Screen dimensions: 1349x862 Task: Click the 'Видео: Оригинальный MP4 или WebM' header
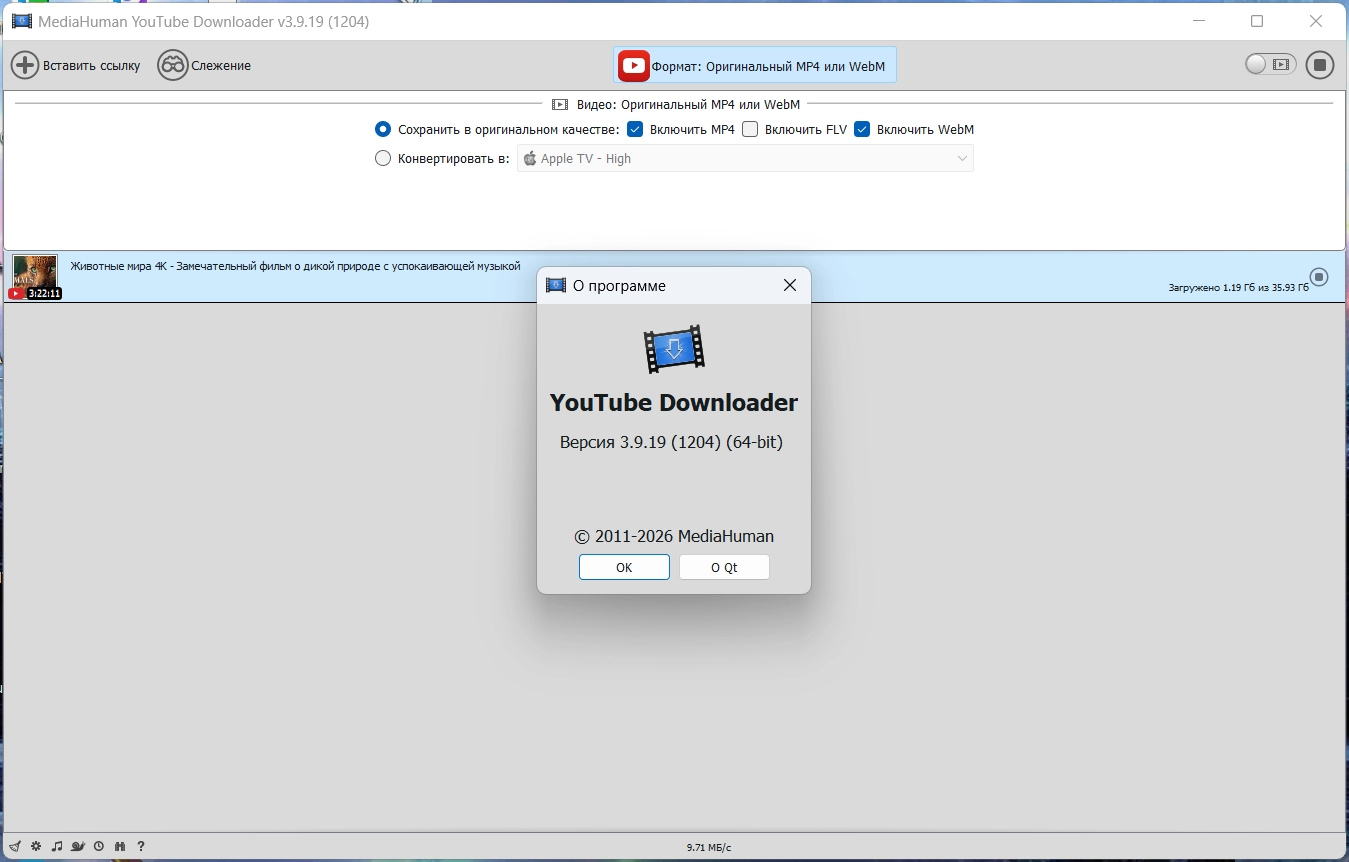tap(686, 104)
